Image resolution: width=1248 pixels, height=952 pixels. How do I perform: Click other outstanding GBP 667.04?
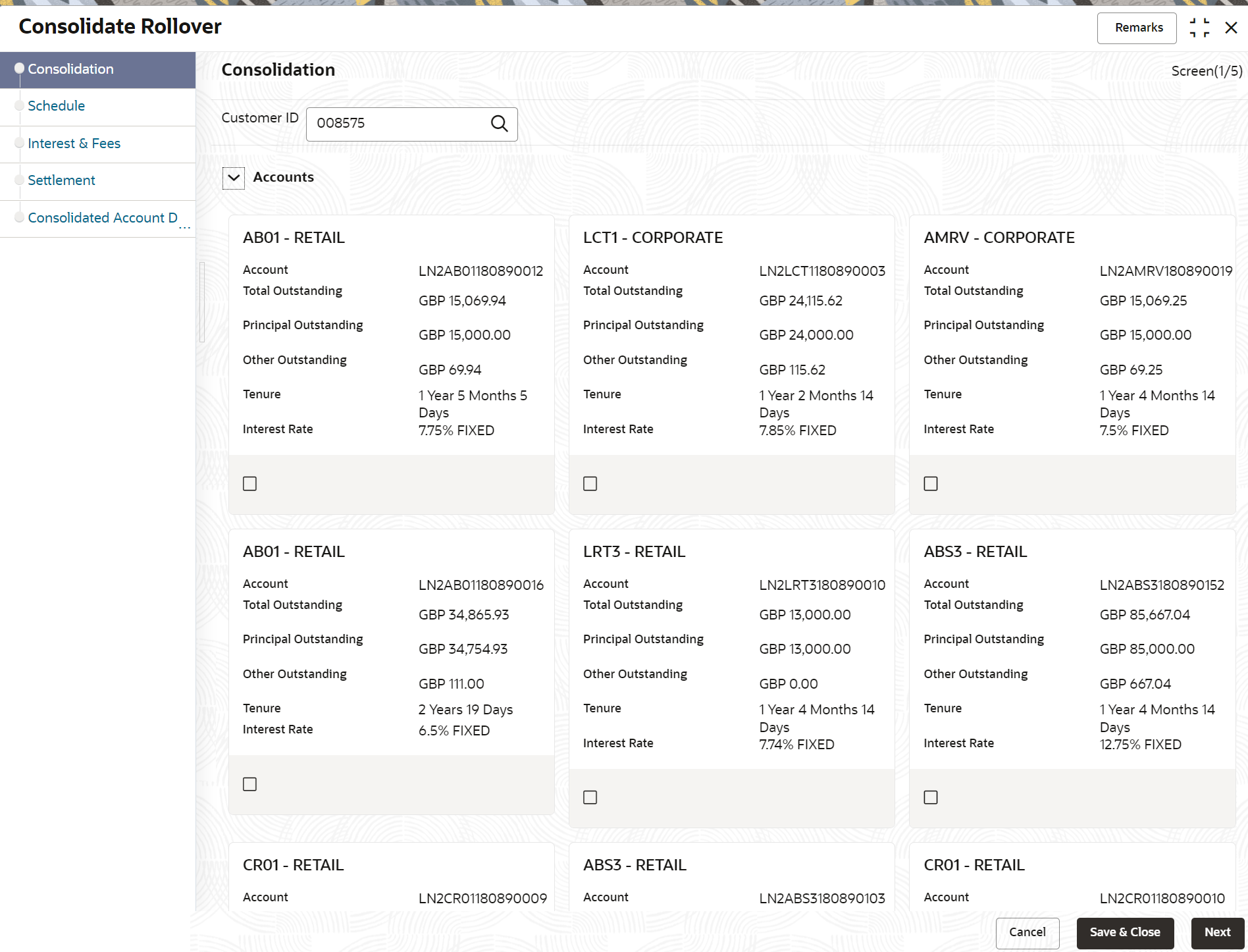[1135, 684]
